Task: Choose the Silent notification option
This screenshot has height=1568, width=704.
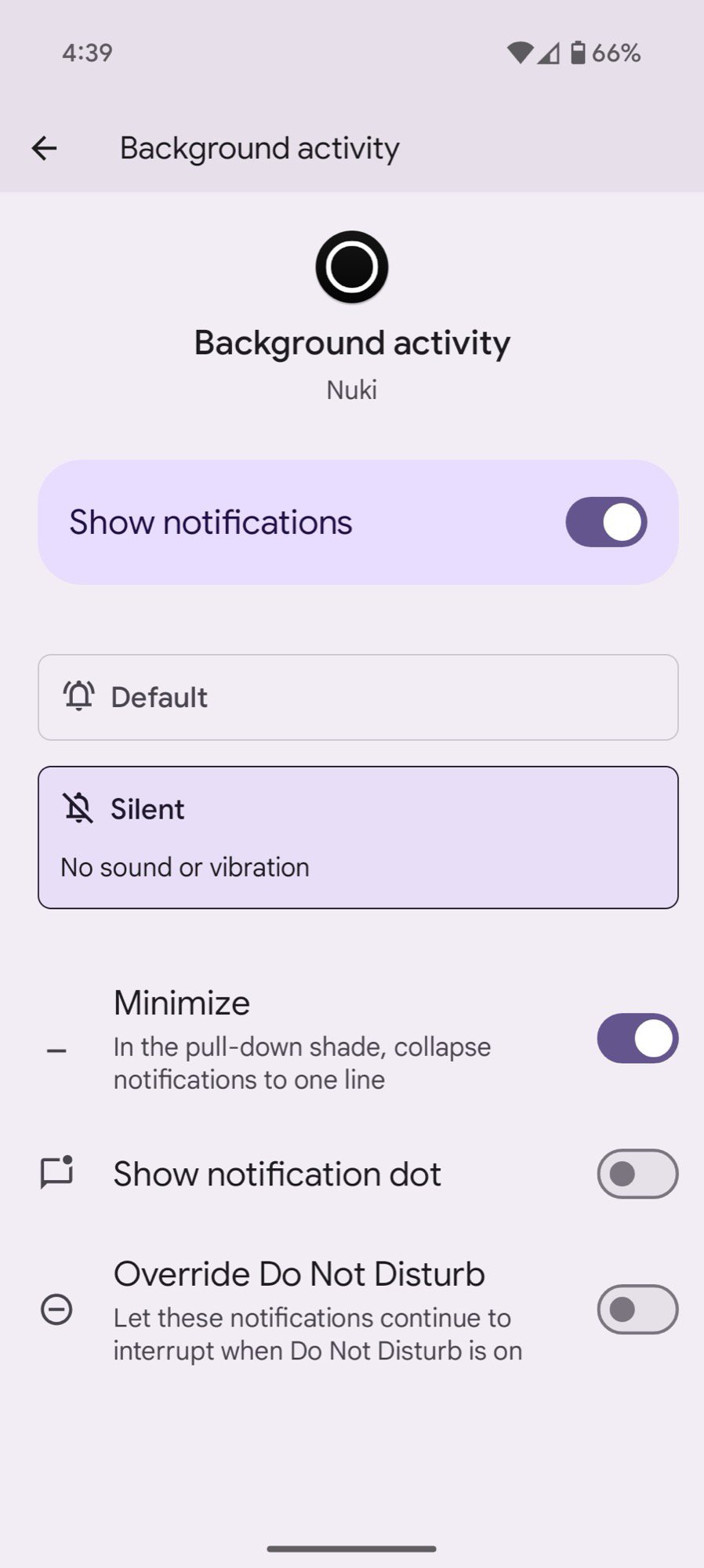Action: point(357,837)
